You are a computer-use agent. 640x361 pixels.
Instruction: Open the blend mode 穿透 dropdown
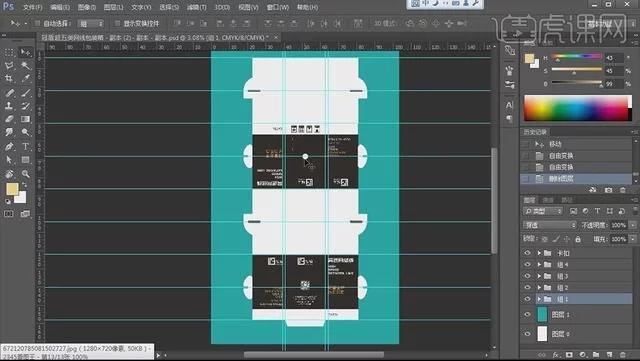549,225
